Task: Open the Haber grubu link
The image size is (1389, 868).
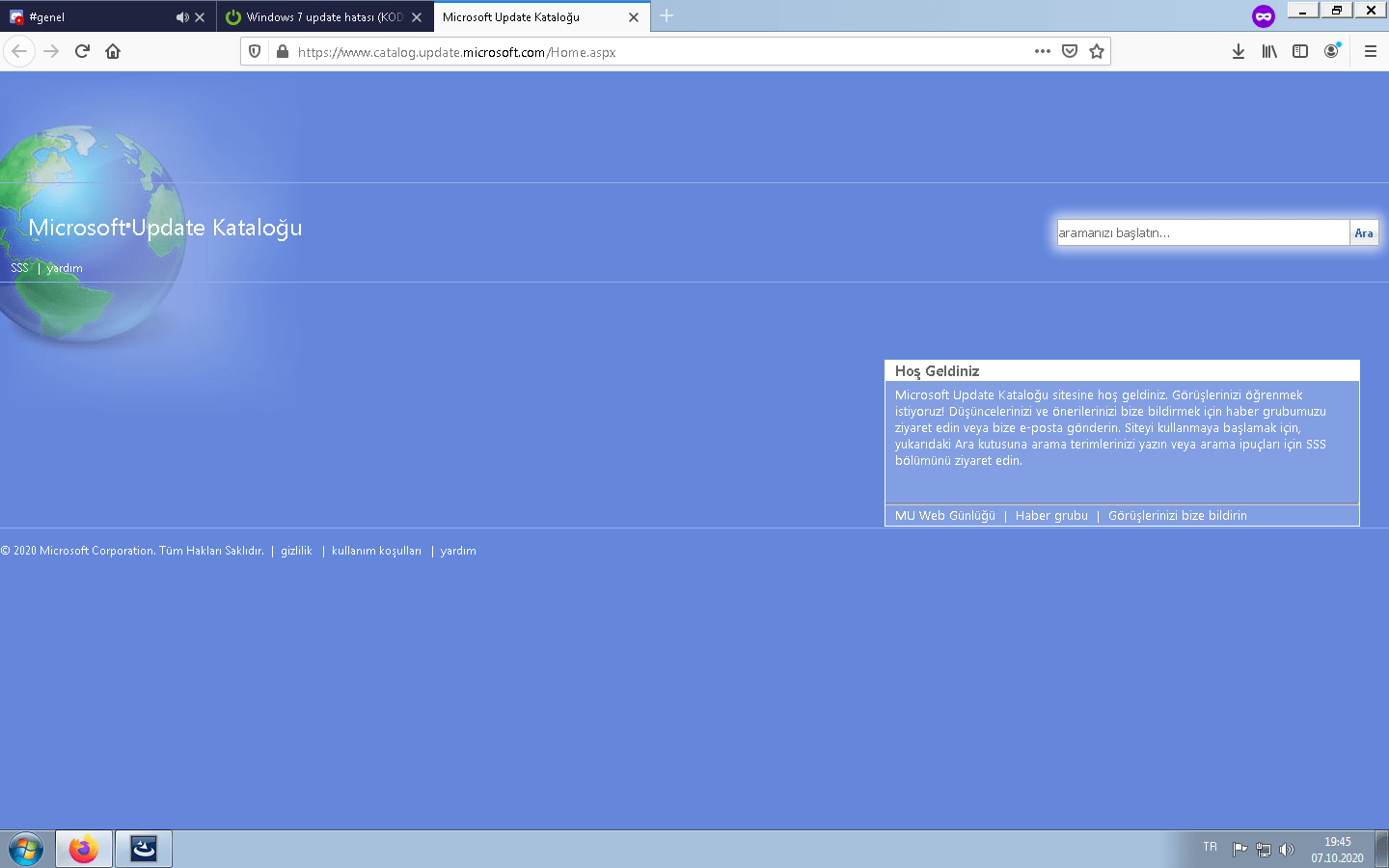Action: point(1051,516)
